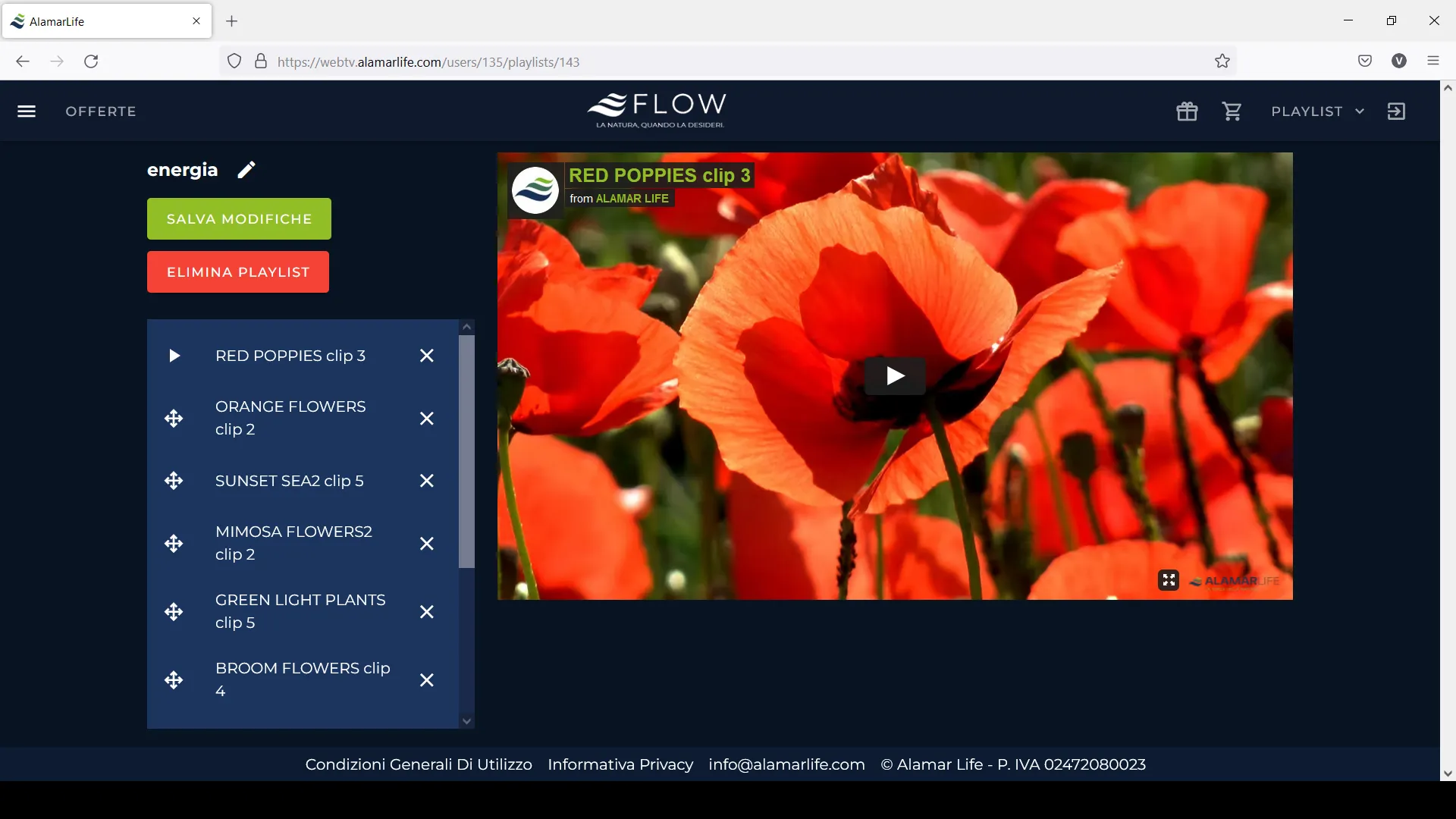Reload the page with refresh icon

92,61
